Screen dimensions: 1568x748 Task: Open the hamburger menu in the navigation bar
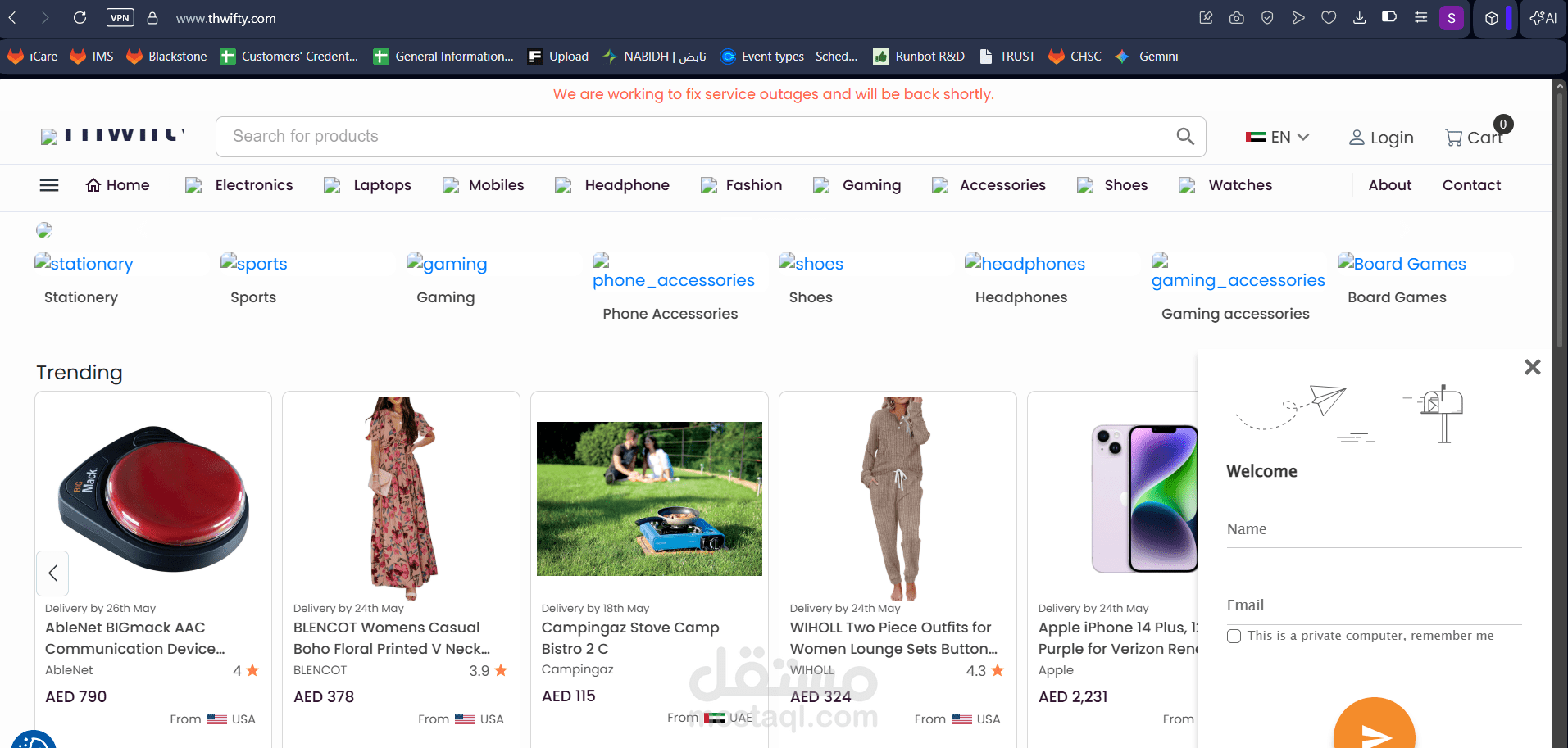click(49, 185)
